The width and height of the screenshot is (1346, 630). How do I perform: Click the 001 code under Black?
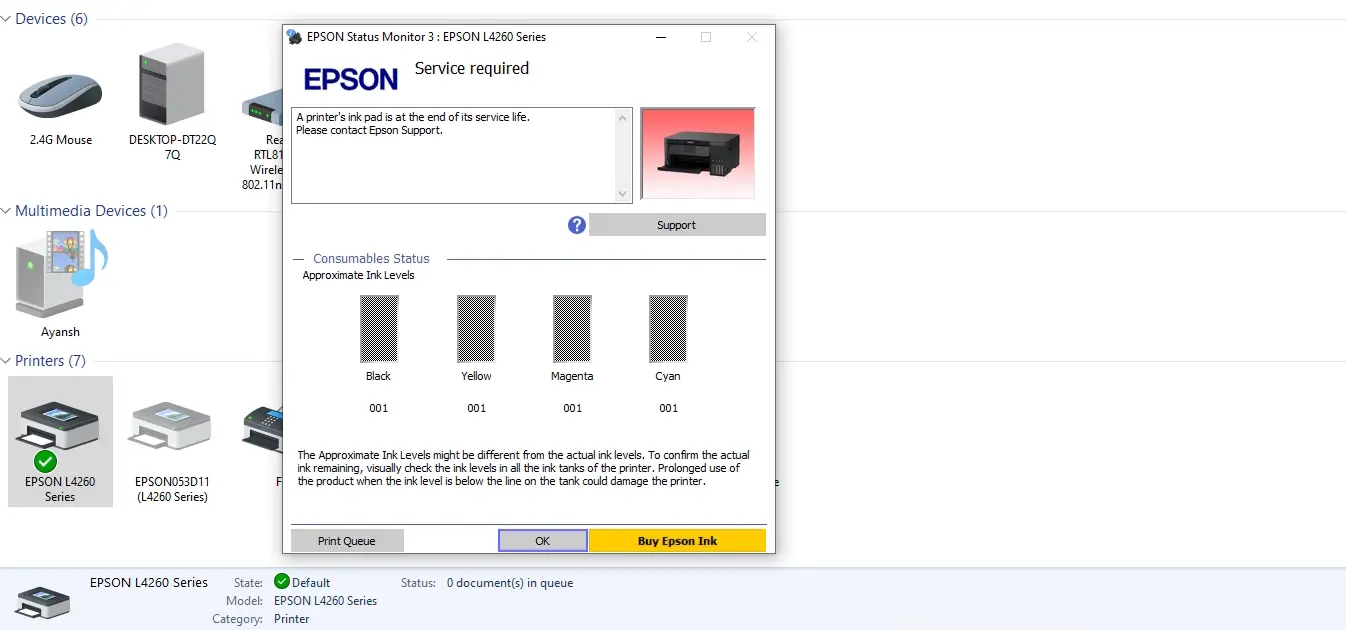pos(379,408)
